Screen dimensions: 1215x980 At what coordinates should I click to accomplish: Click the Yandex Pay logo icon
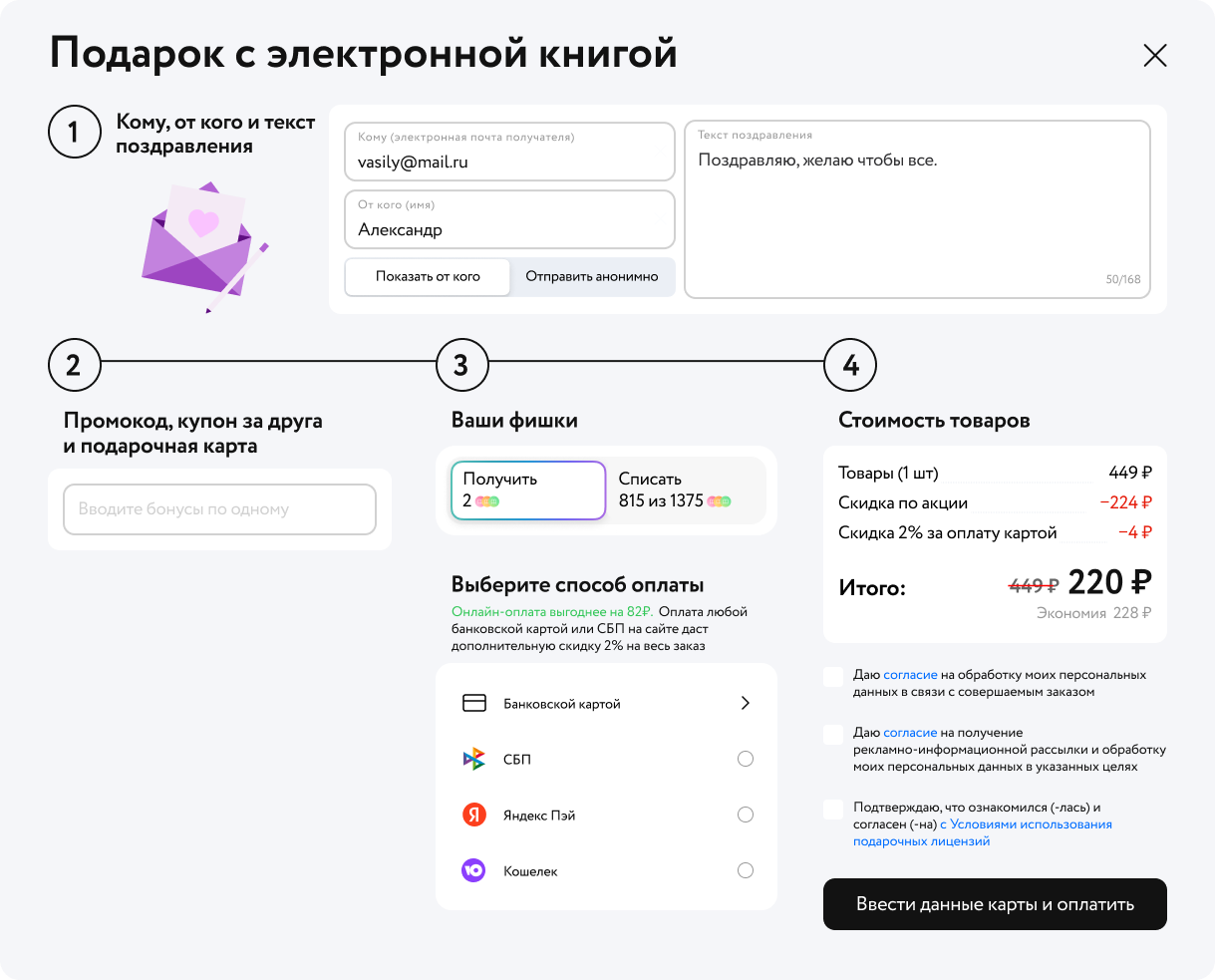tap(473, 816)
